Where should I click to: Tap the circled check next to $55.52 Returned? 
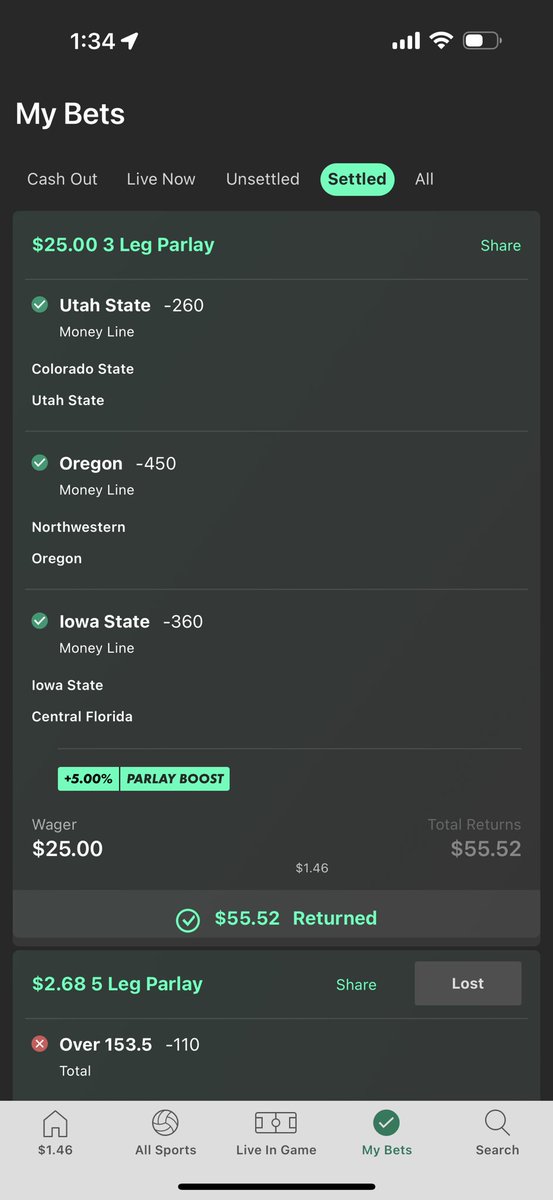click(x=188, y=919)
